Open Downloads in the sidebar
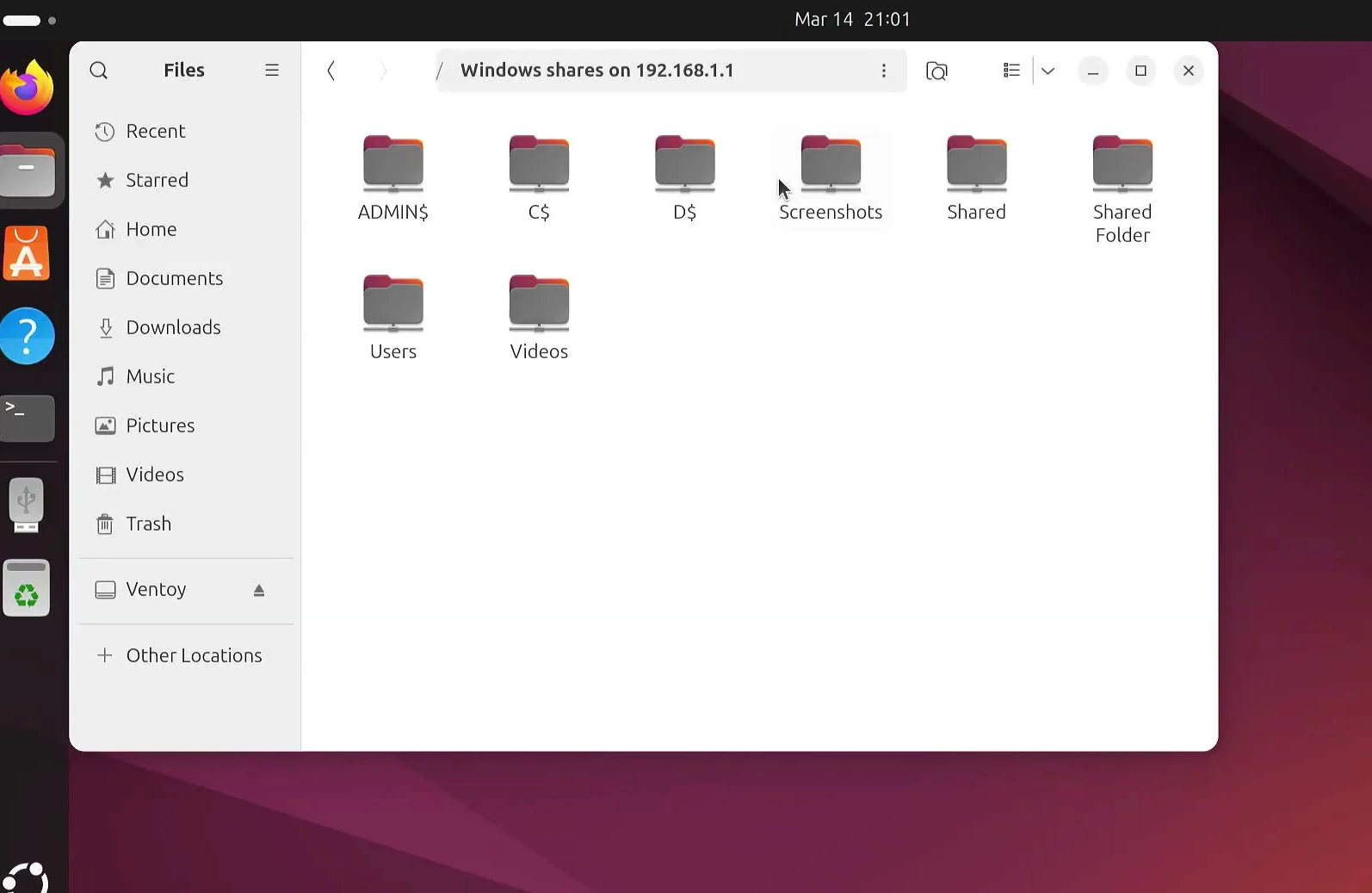The width and height of the screenshot is (1372, 893). (x=186, y=328)
